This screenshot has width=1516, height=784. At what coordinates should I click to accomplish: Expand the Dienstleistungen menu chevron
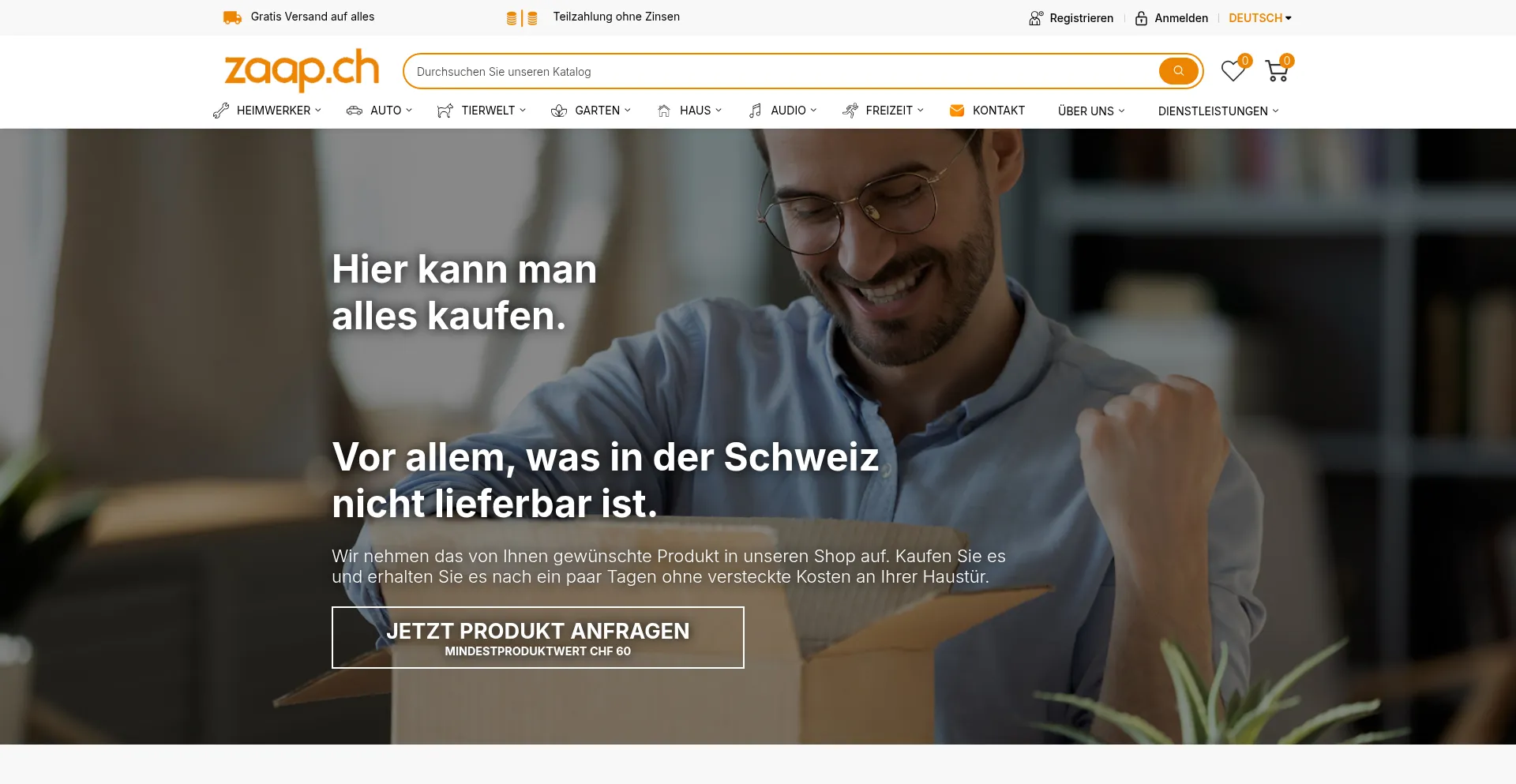click(1275, 111)
